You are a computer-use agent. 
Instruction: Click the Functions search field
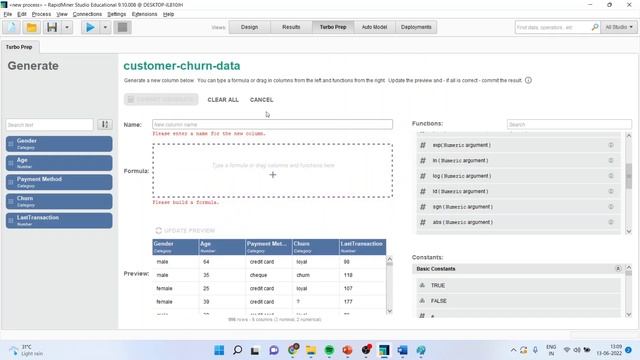pos(569,124)
